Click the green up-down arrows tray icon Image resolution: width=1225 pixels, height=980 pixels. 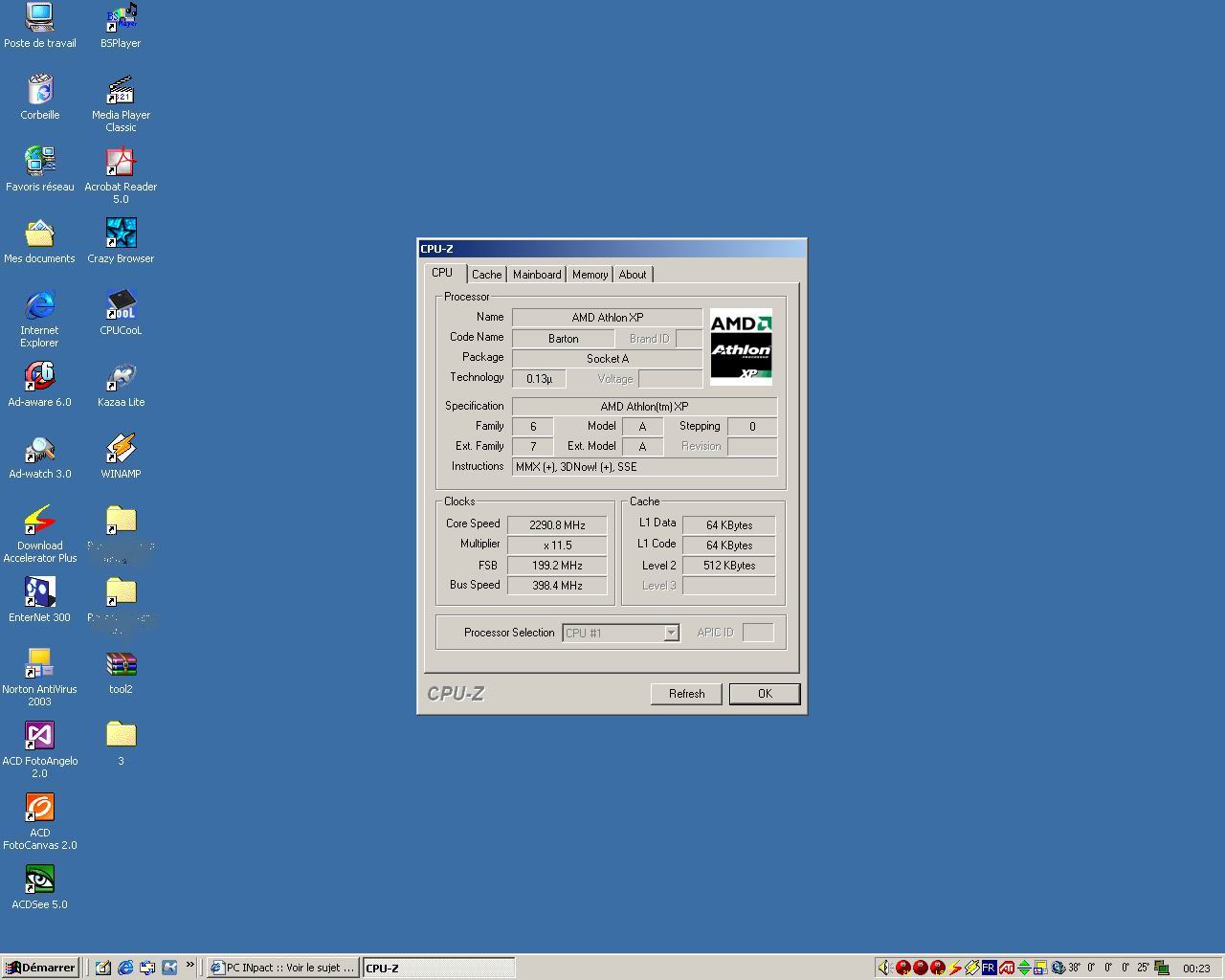[1025, 968]
